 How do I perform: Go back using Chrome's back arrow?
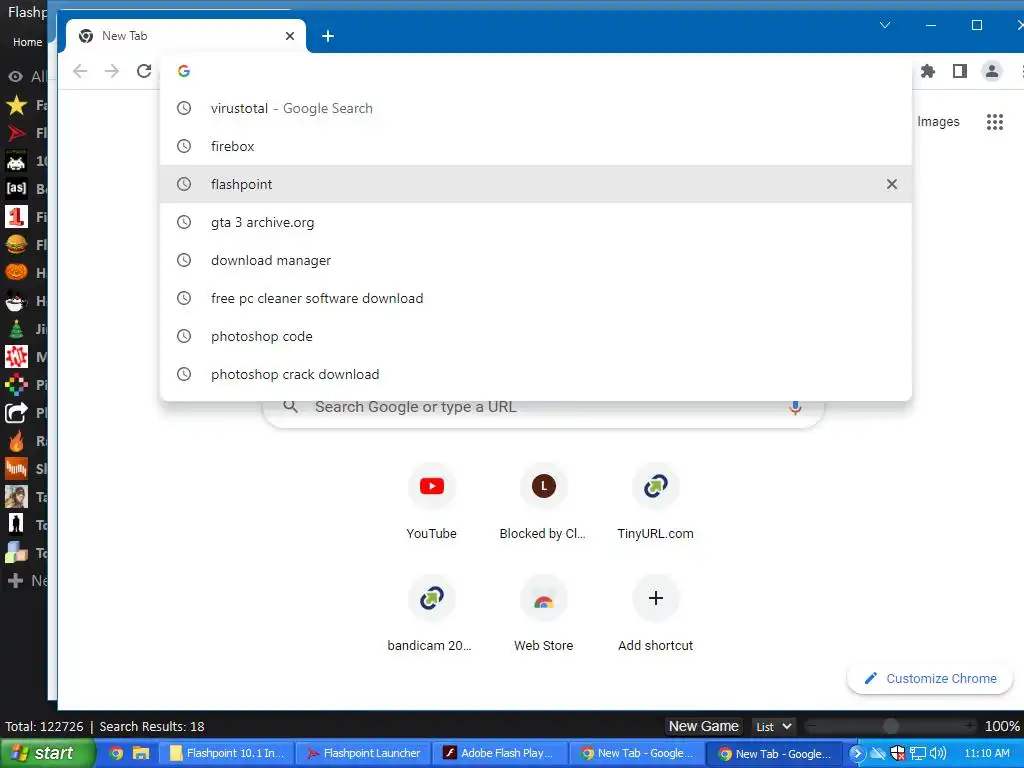pos(80,71)
